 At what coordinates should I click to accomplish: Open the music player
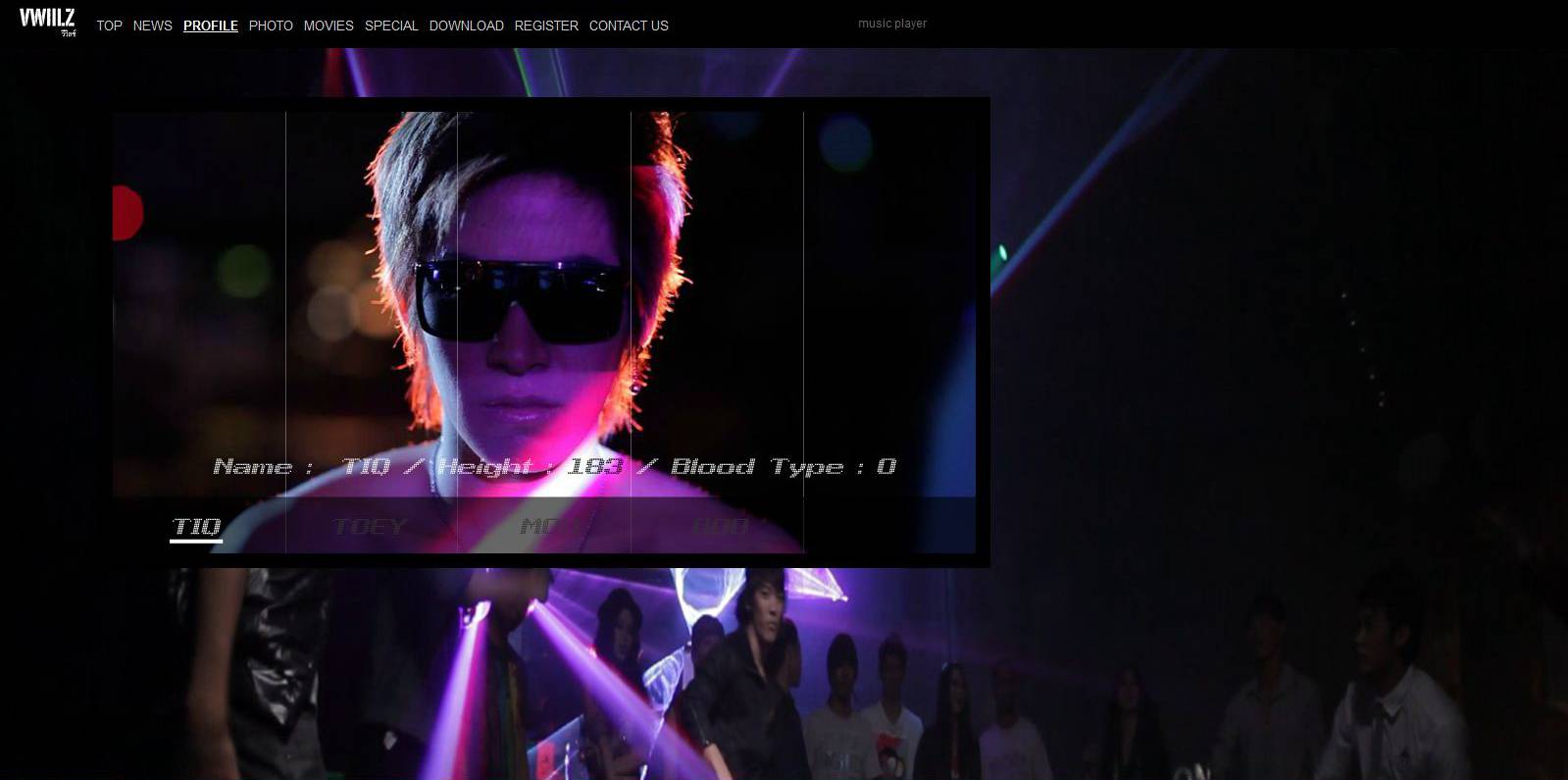pyautogui.click(x=891, y=24)
